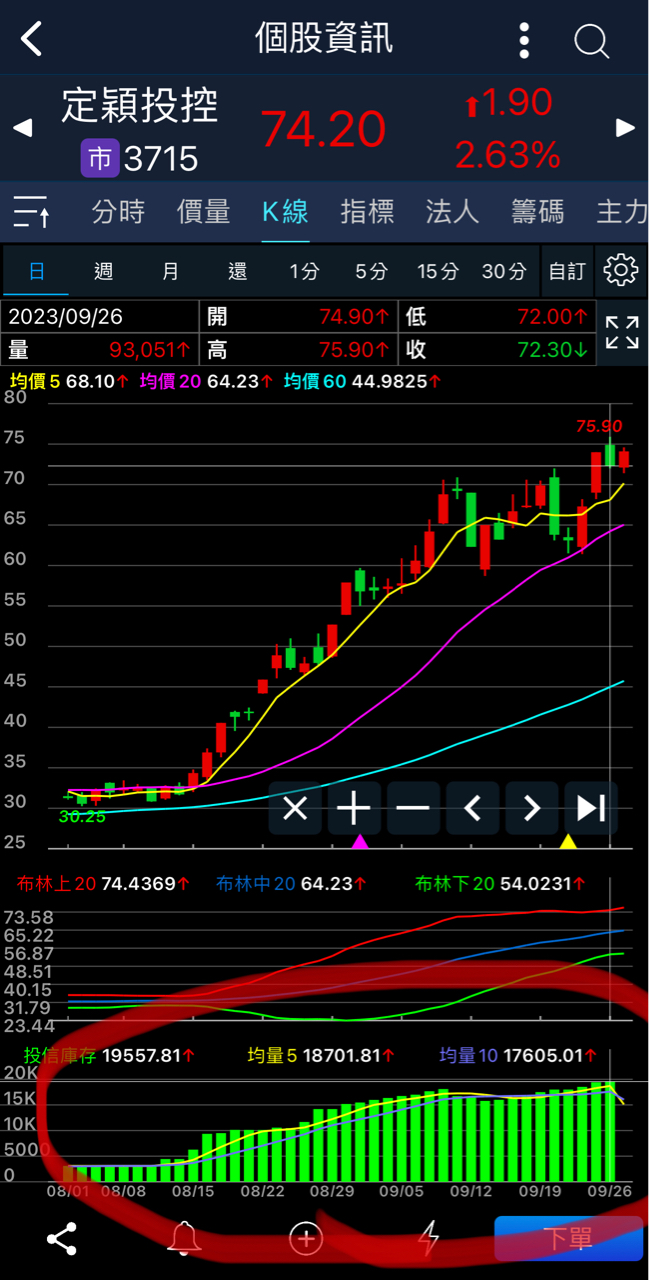The width and height of the screenshot is (649, 1280).
Task: Tap the share icon at bottom
Action: (x=62, y=1239)
